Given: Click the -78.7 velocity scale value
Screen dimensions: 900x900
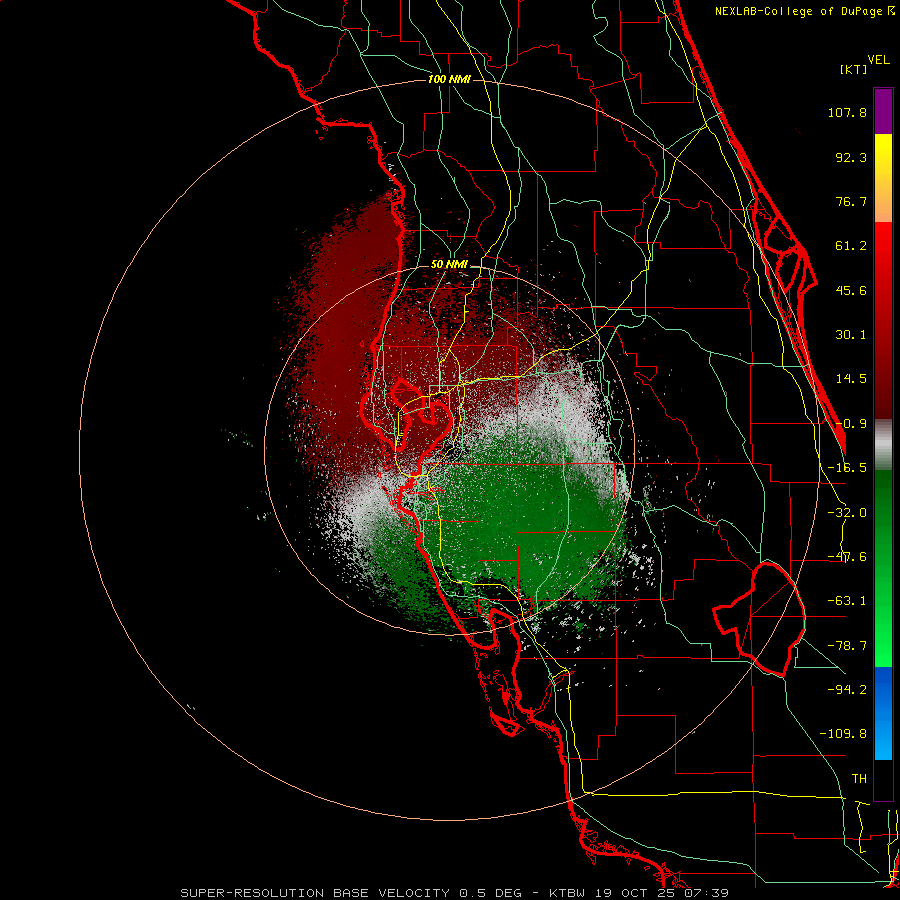Looking at the screenshot, I should (847, 646).
